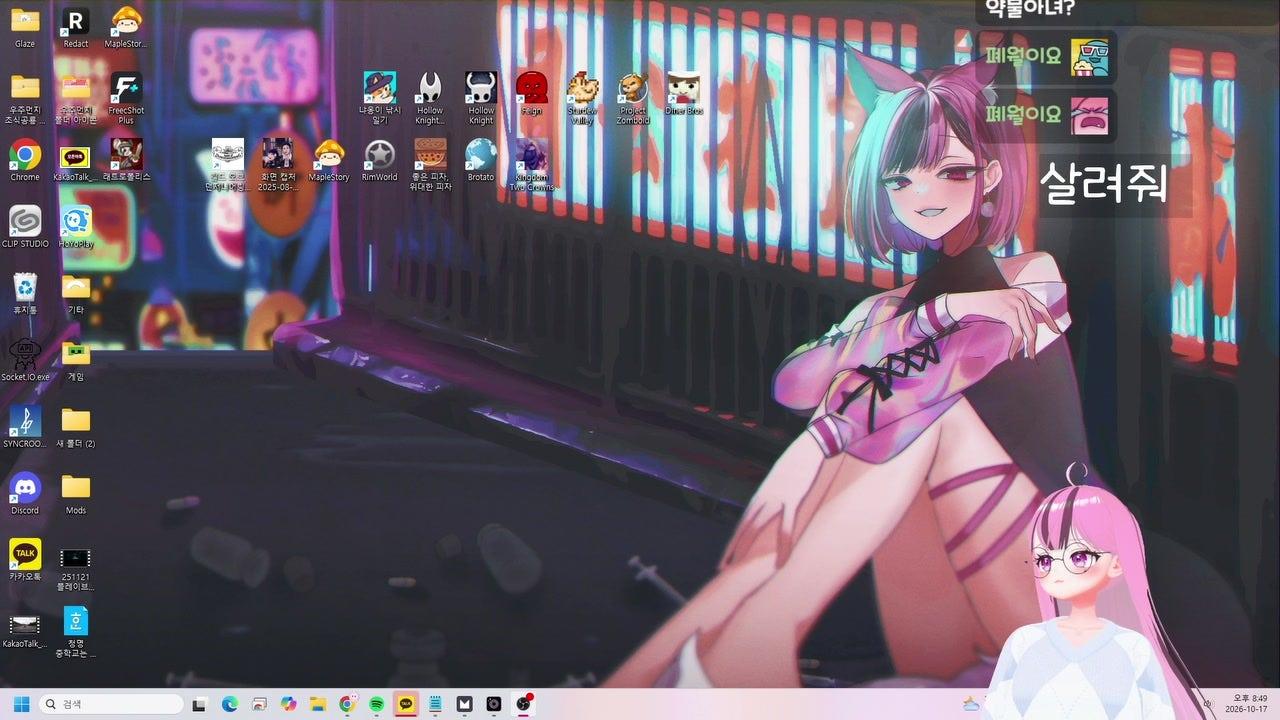This screenshot has width=1280, height=720.
Task: Select the Diner Bros desktop icon
Action: (684, 94)
